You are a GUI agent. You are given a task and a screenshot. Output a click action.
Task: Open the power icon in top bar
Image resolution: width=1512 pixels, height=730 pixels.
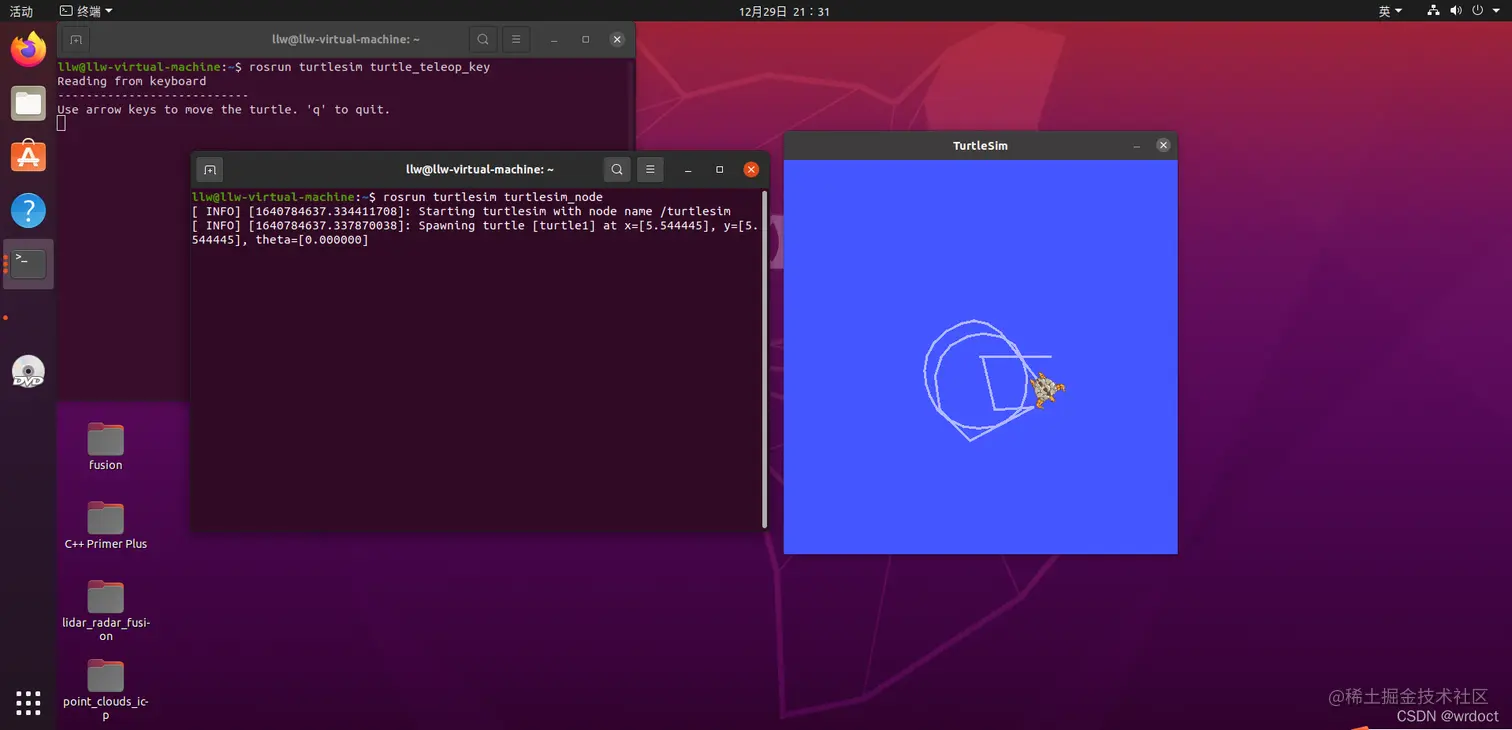1477,11
